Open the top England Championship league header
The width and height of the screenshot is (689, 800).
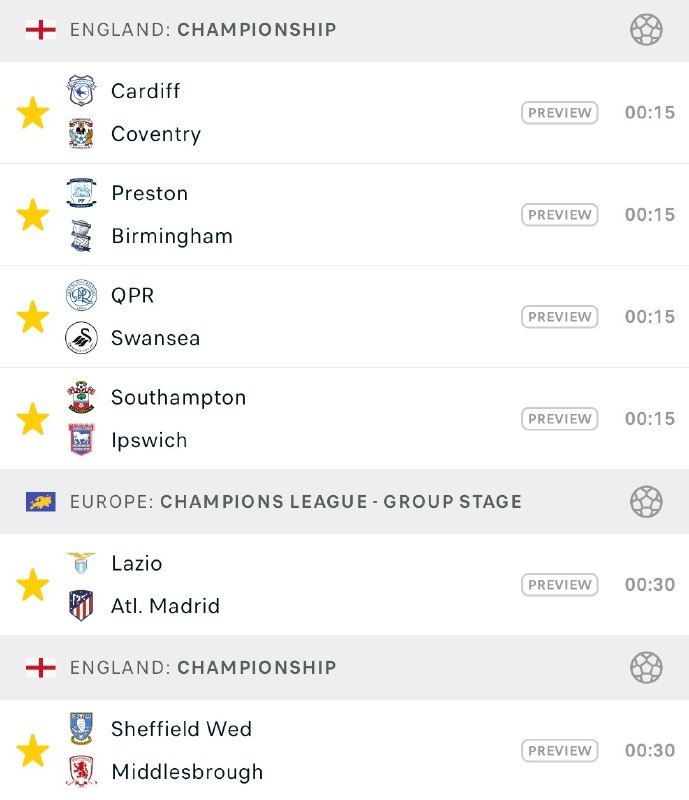[x=204, y=30]
